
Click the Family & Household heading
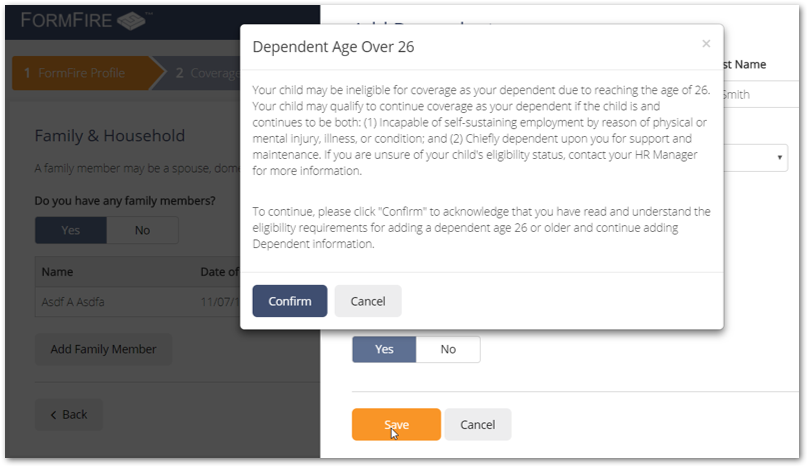point(110,136)
